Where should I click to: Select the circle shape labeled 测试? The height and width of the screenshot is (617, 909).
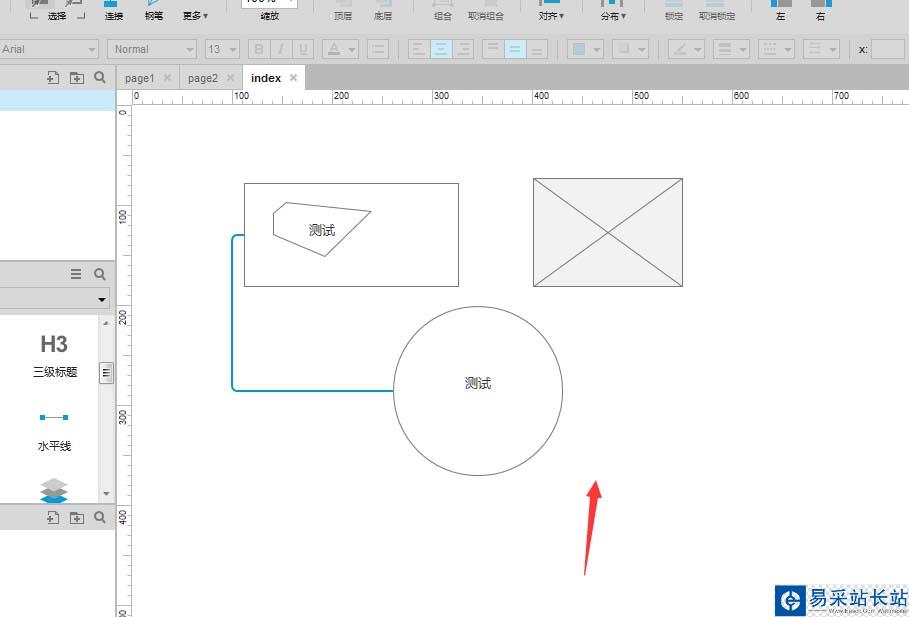(x=478, y=391)
